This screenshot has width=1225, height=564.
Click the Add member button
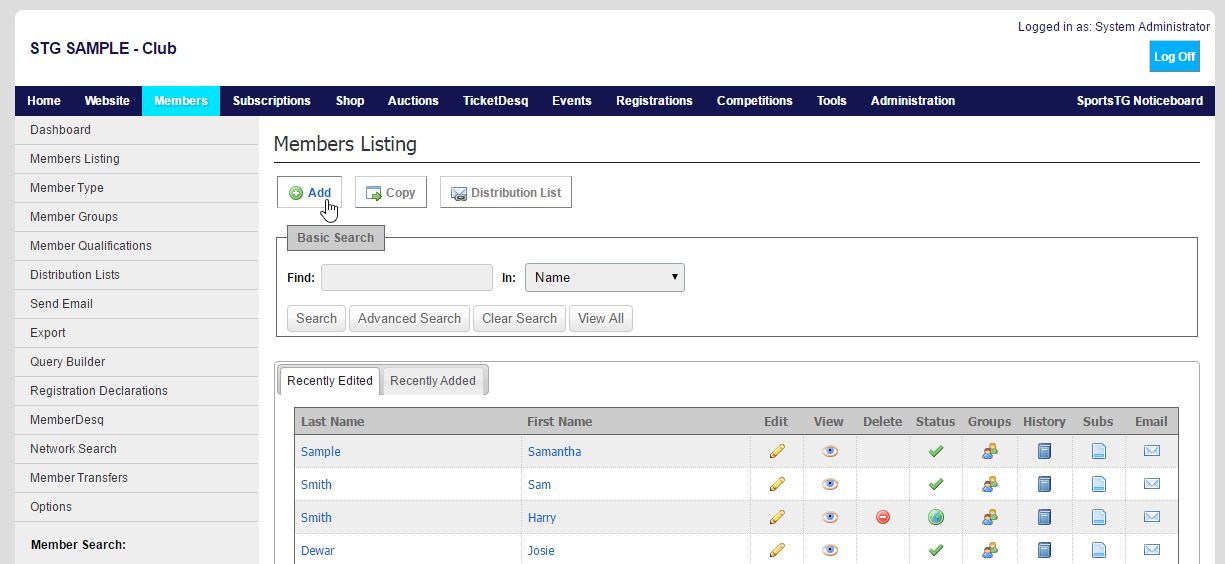click(x=310, y=193)
